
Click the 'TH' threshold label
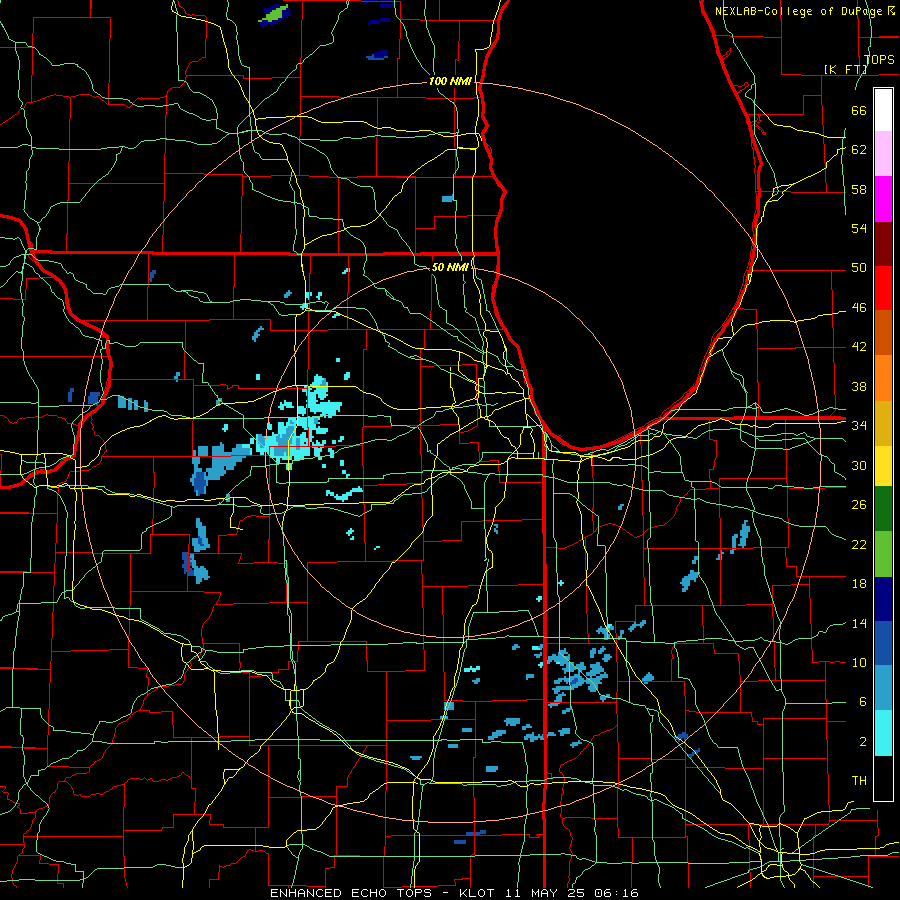[x=859, y=780]
